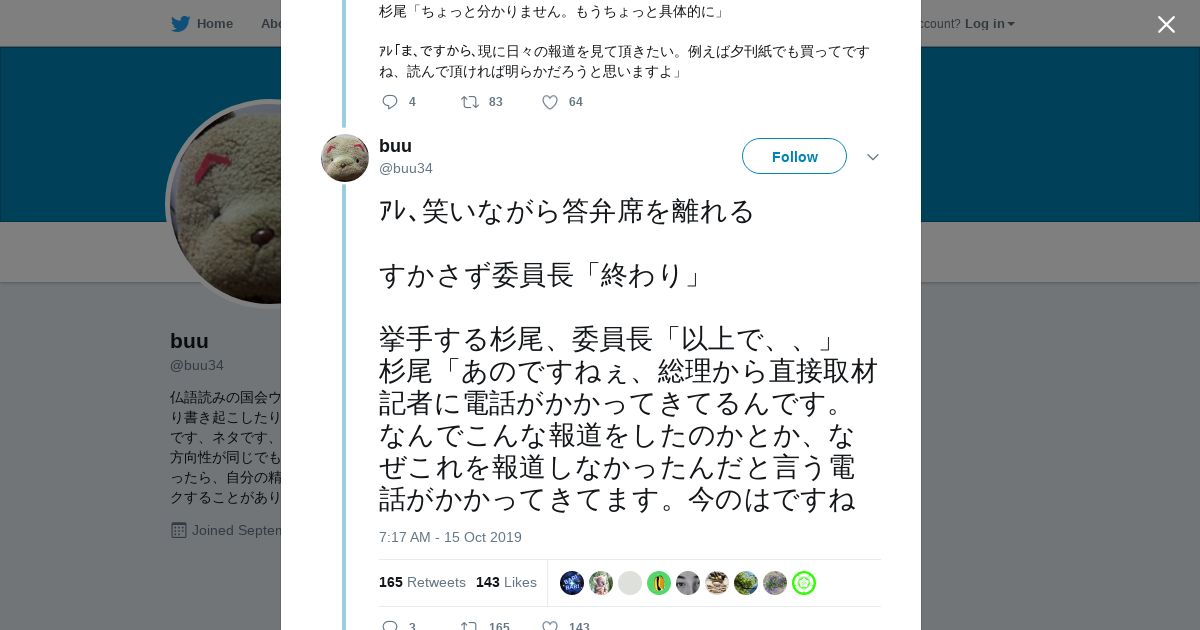
Task: Click the first dark blue liker avatar
Action: (572, 583)
